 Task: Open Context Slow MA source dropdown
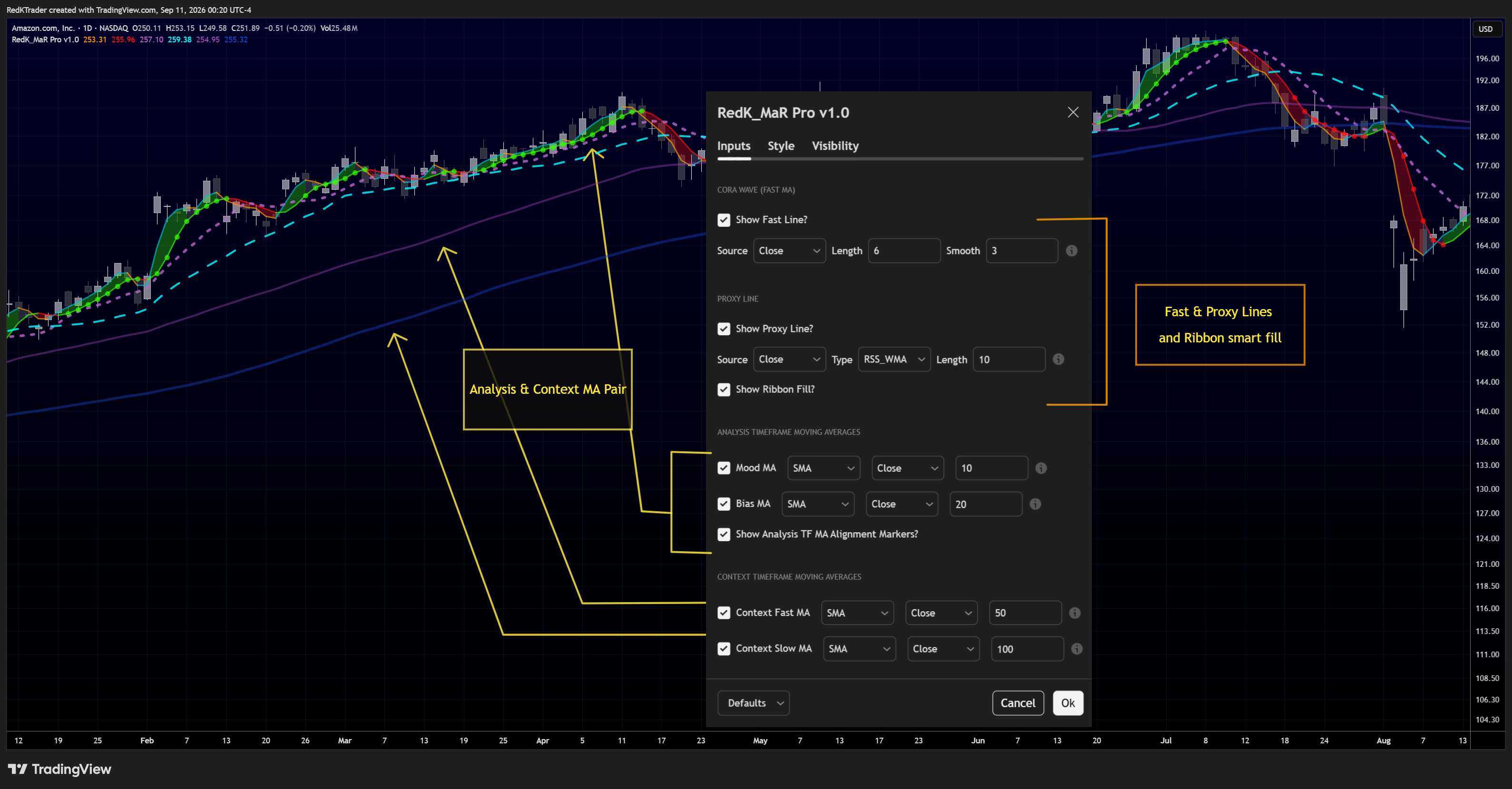click(943, 649)
